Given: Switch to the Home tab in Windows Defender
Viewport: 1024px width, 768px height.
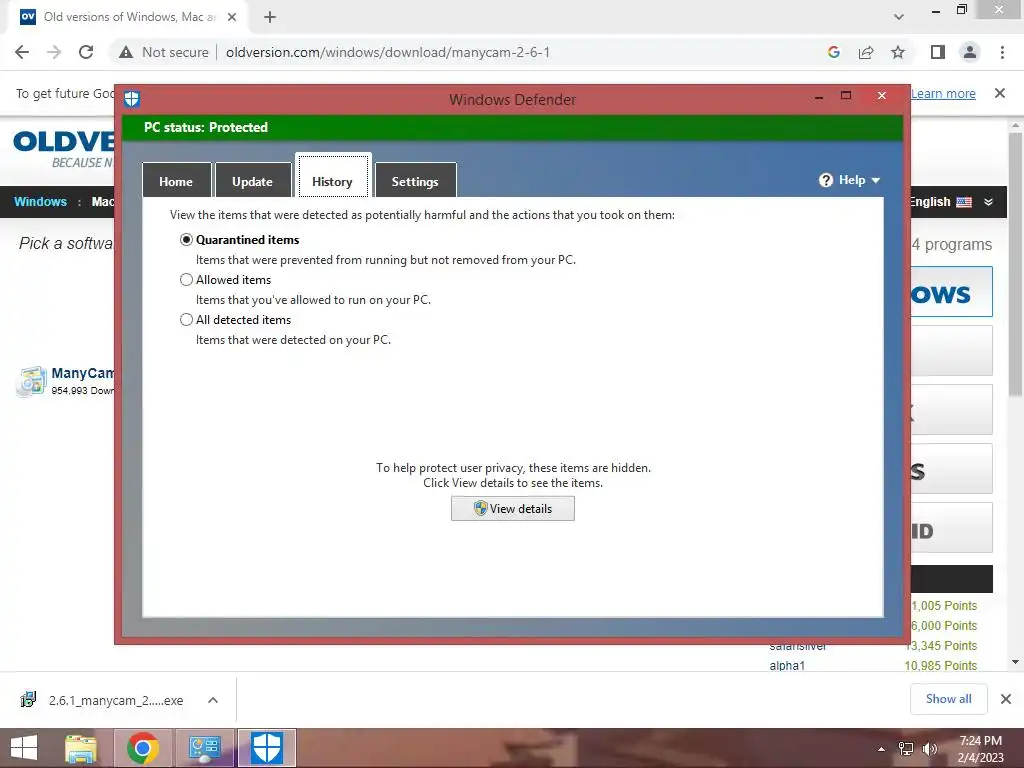Looking at the screenshot, I should click(176, 181).
